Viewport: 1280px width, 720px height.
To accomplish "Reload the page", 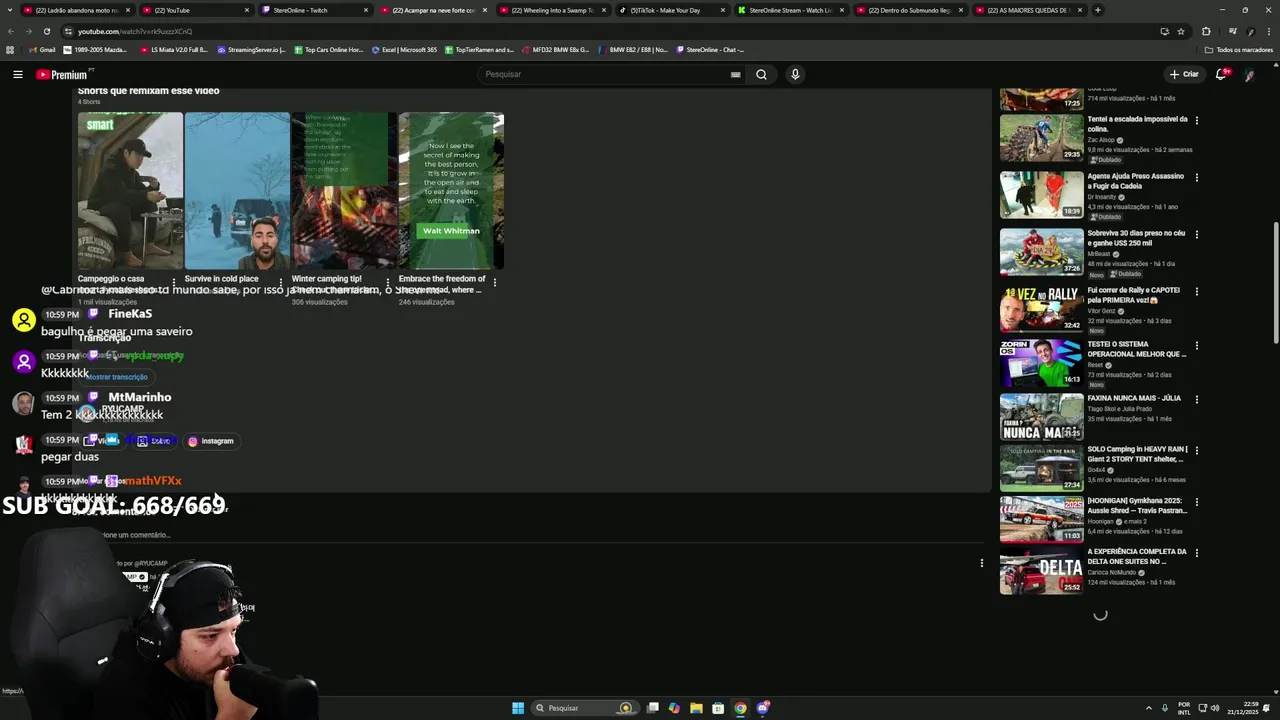I will click(x=46, y=31).
